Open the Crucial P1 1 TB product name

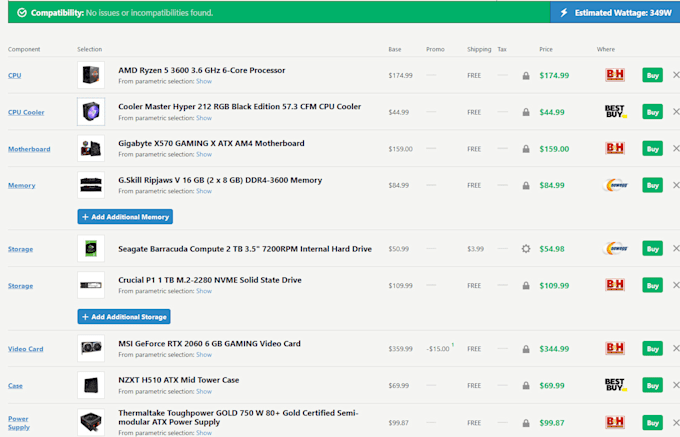pyautogui.click(x=210, y=280)
